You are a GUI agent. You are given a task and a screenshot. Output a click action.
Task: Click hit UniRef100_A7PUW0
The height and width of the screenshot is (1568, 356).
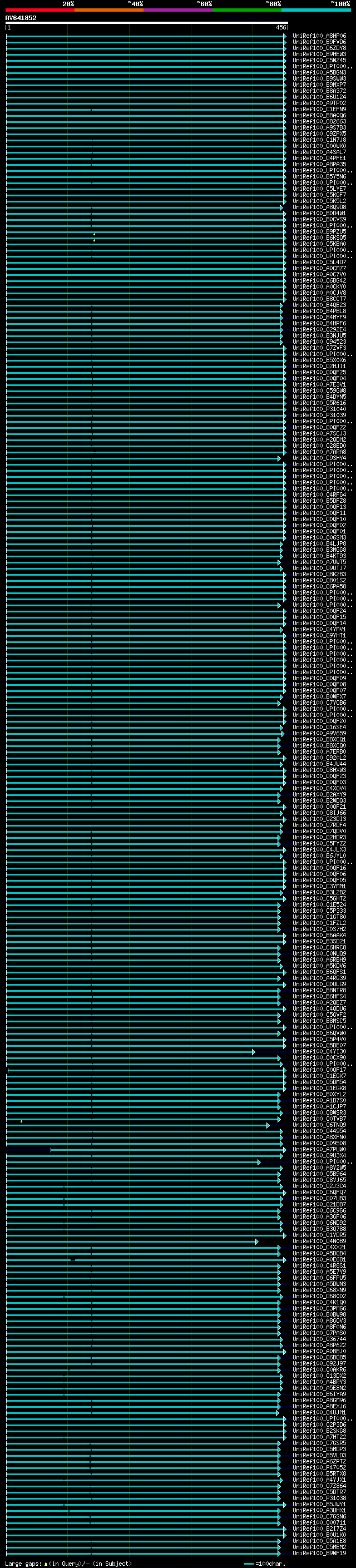click(319, 1150)
